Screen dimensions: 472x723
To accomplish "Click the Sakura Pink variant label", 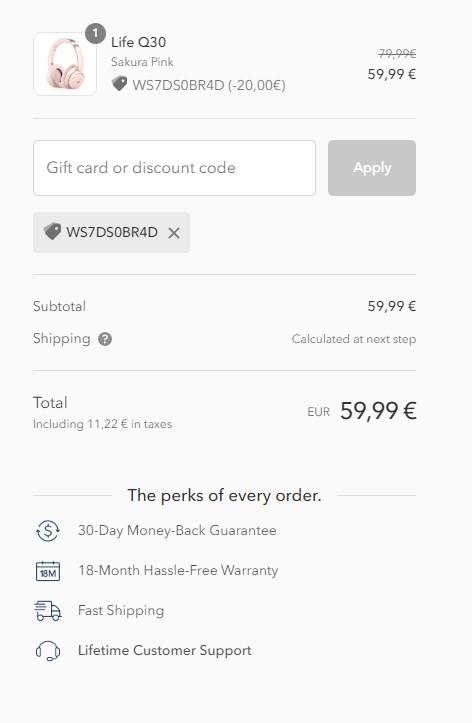I will (x=142, y=62).
